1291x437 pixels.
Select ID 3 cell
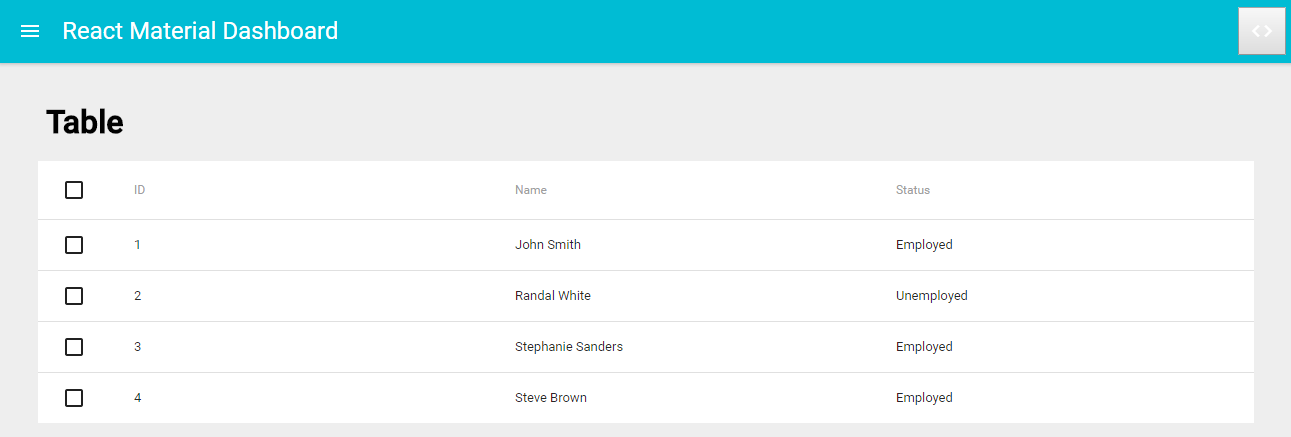tap(138, 347)
